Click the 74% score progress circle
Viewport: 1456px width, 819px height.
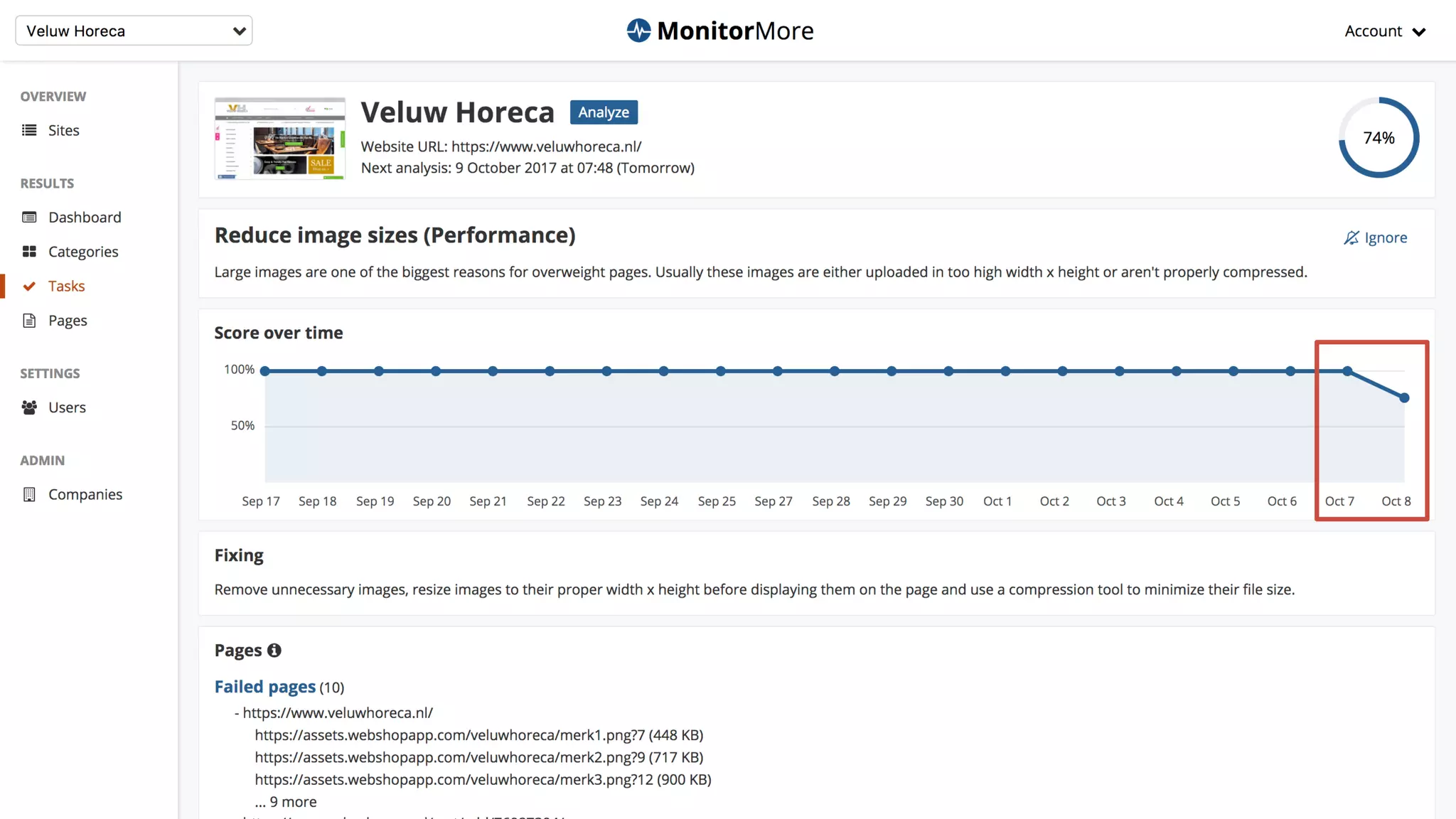[x=1379, y=138]
